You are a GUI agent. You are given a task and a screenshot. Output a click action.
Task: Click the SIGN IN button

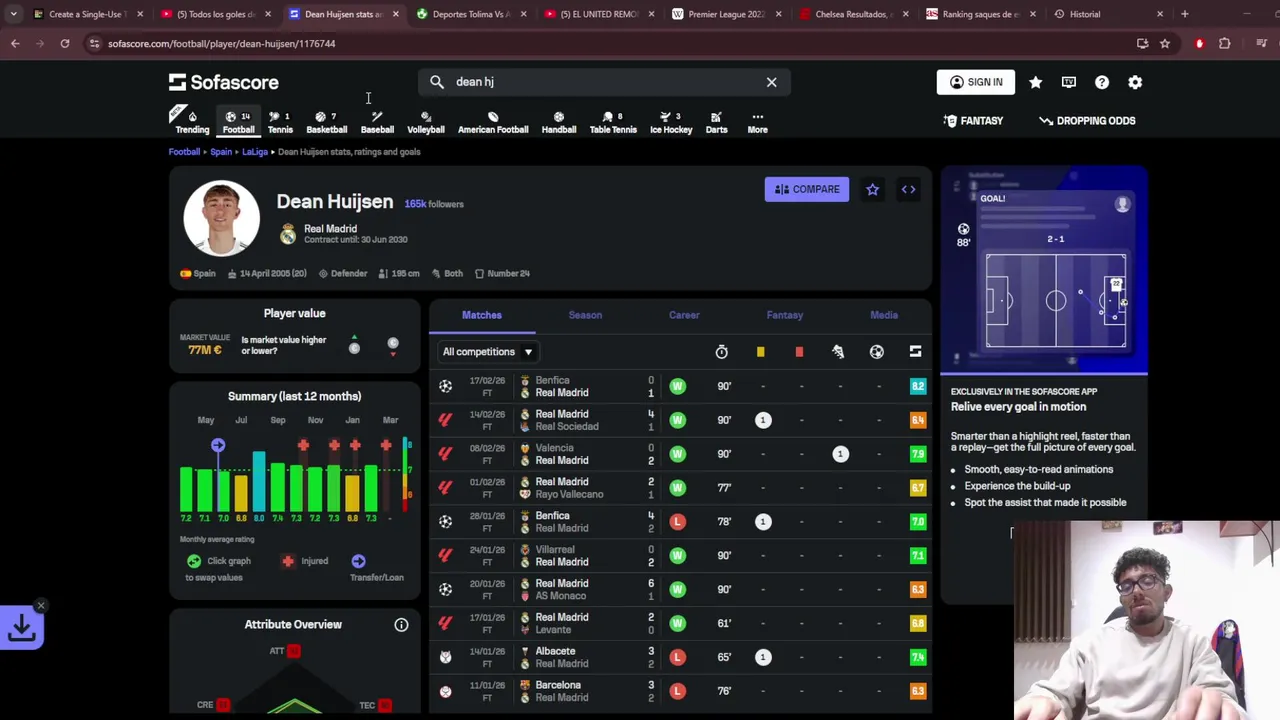click(x=976, y=82)
